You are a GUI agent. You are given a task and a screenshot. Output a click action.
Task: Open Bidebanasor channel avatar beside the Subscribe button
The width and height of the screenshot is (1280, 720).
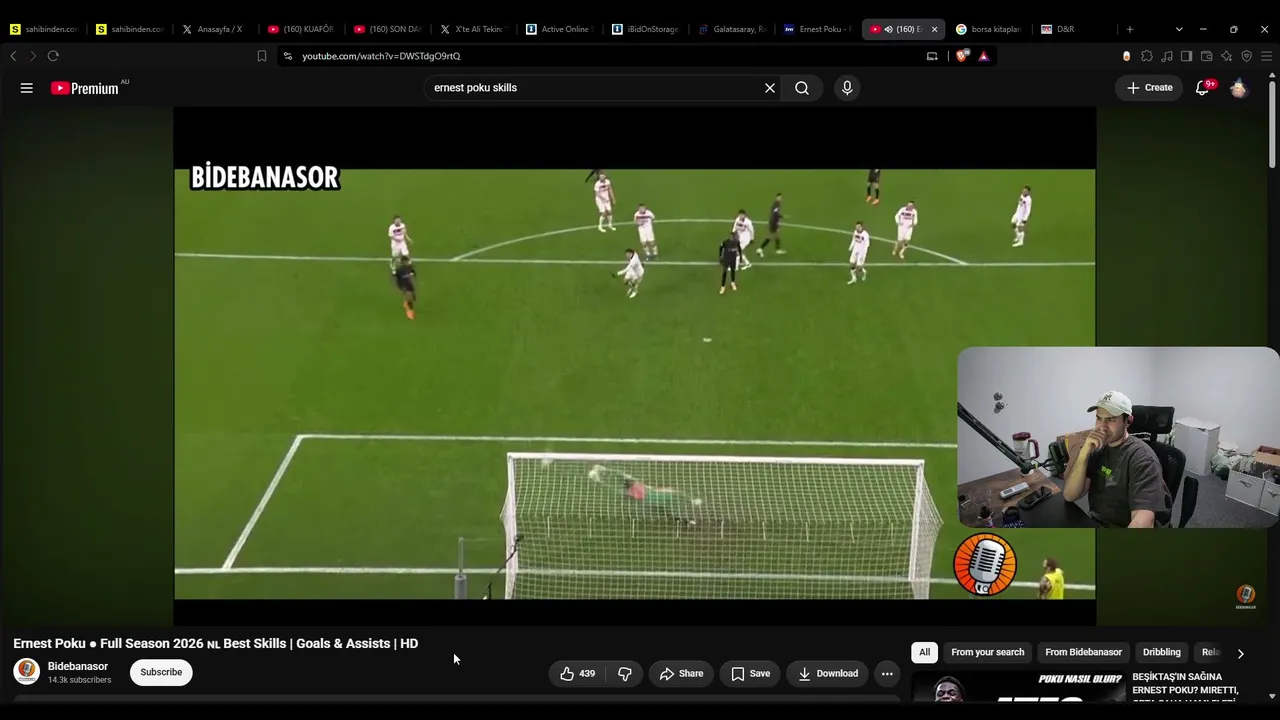point(26,672)
